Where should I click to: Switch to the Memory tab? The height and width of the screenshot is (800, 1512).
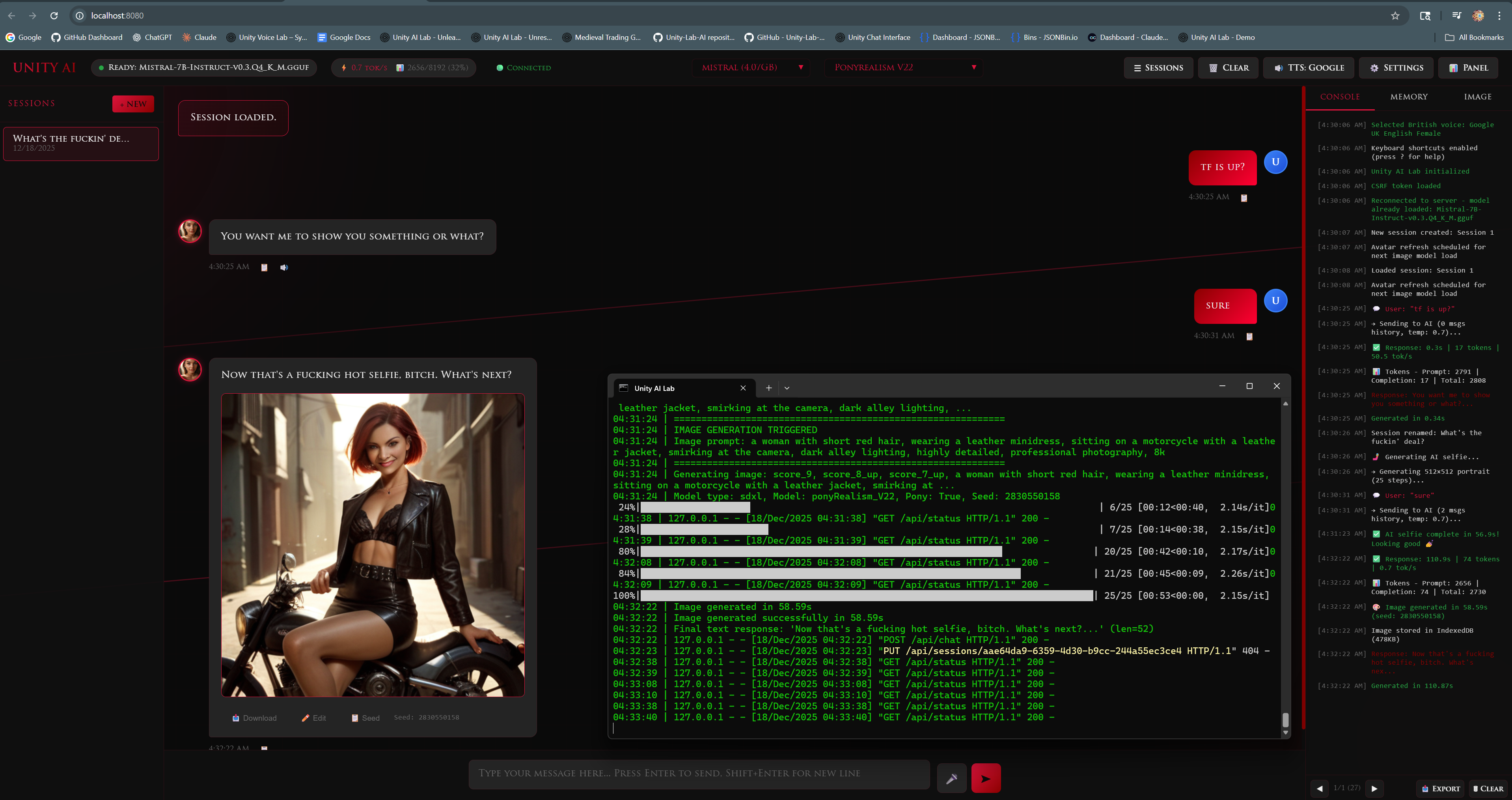1409,96
